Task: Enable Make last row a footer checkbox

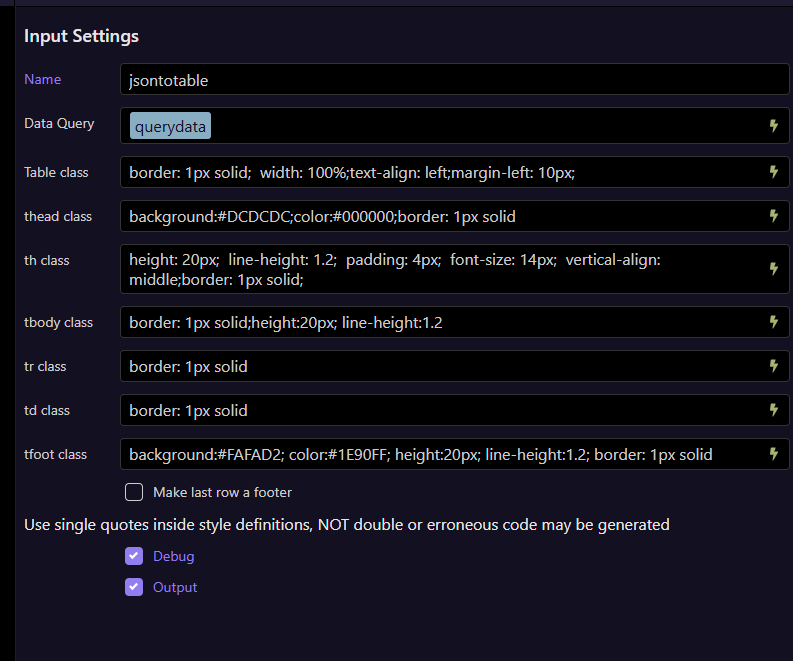Action: [134, 492]
